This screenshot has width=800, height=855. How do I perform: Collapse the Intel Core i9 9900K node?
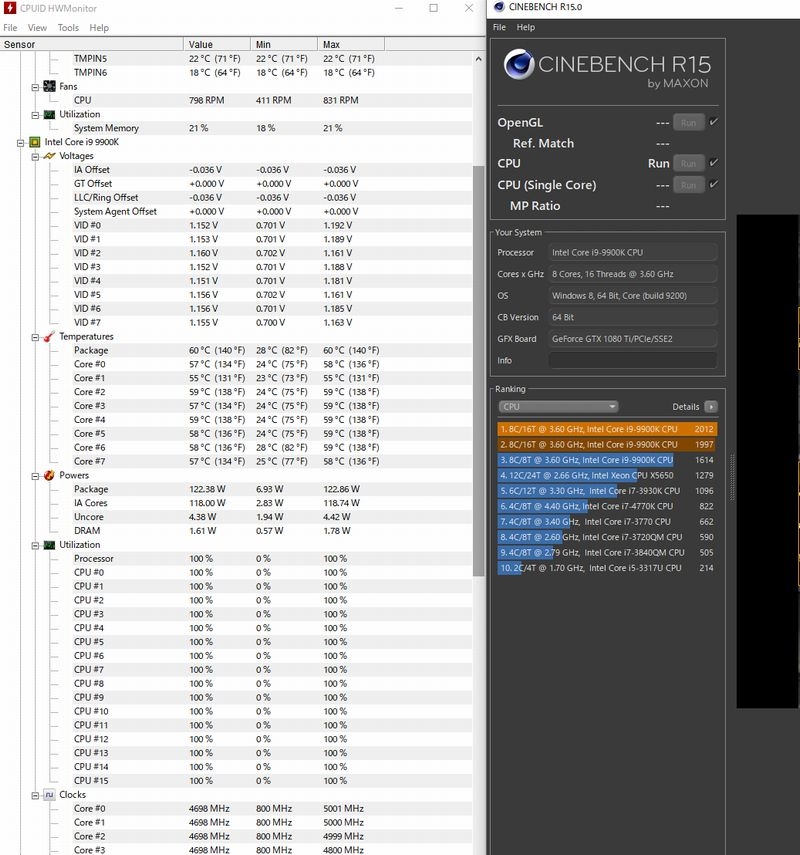point(21,142)
